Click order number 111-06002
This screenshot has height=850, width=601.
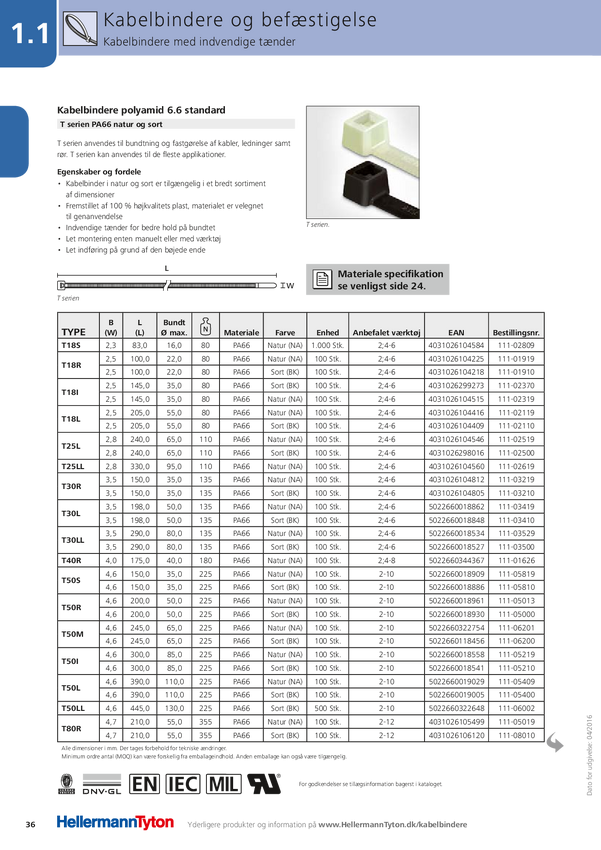coord(516,708)
